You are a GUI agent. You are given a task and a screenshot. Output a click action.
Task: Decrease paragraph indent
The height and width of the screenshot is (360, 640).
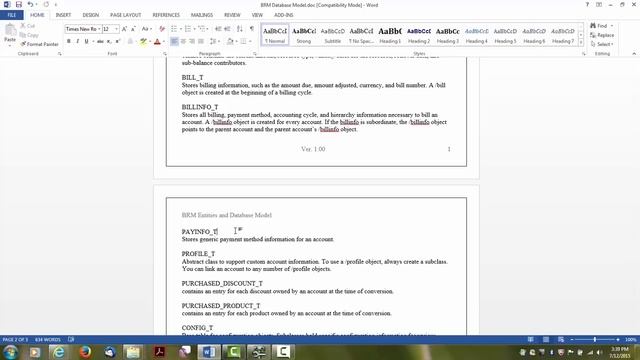[218, 29]
